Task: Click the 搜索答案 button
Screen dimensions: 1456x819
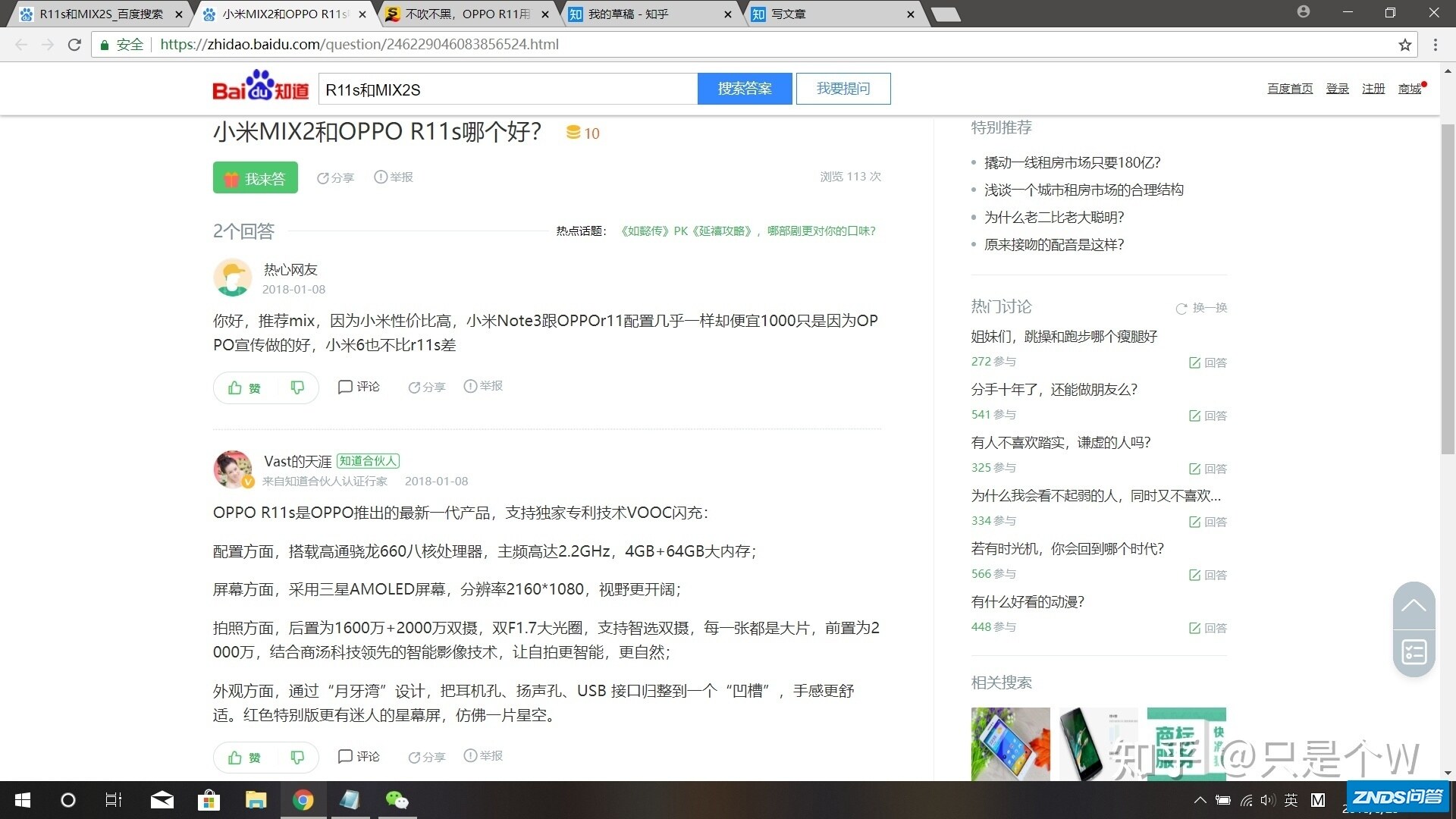Action: 745,89
